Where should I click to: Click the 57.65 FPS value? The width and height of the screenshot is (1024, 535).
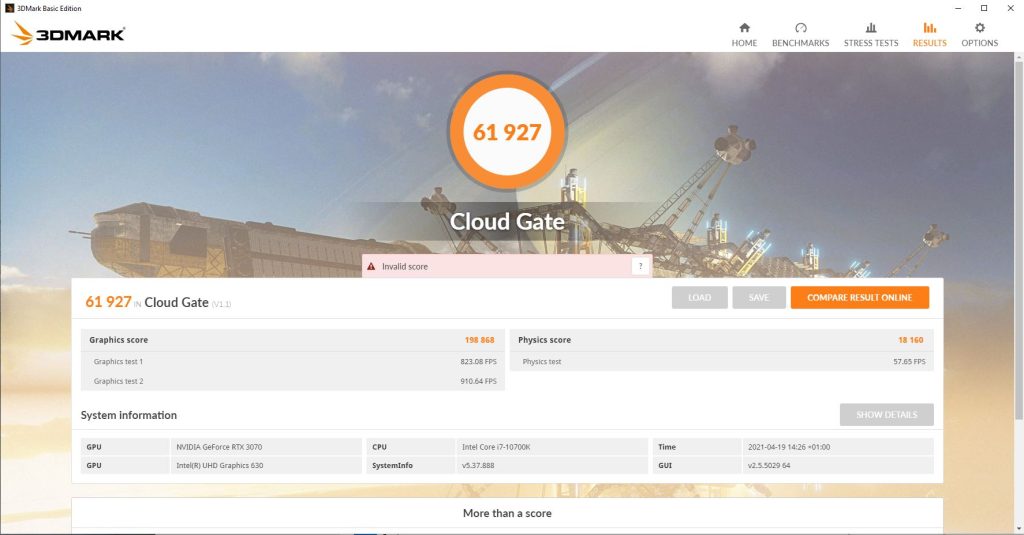point(909,361)
